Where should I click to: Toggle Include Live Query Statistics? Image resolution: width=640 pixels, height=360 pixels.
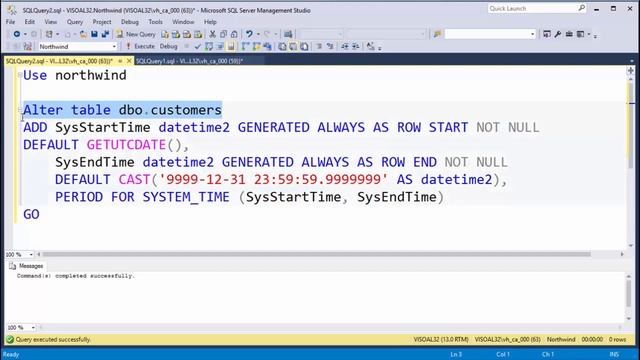pos(256,47)
